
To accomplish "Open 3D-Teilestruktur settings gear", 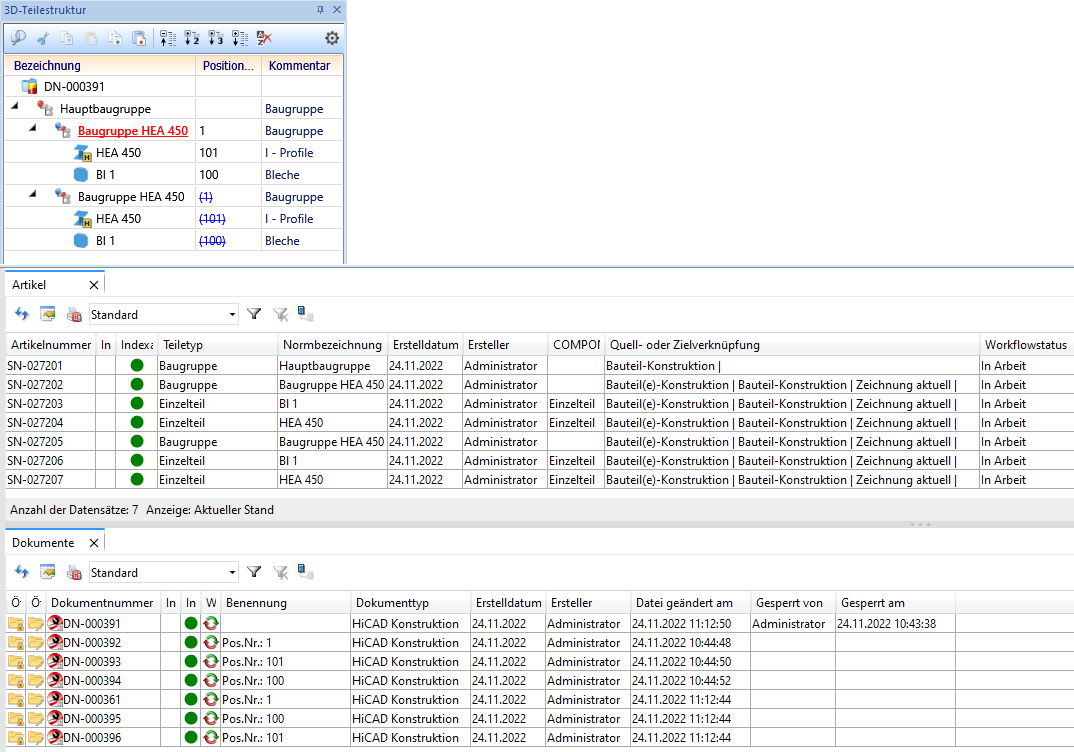I will [x=332, y=38].
